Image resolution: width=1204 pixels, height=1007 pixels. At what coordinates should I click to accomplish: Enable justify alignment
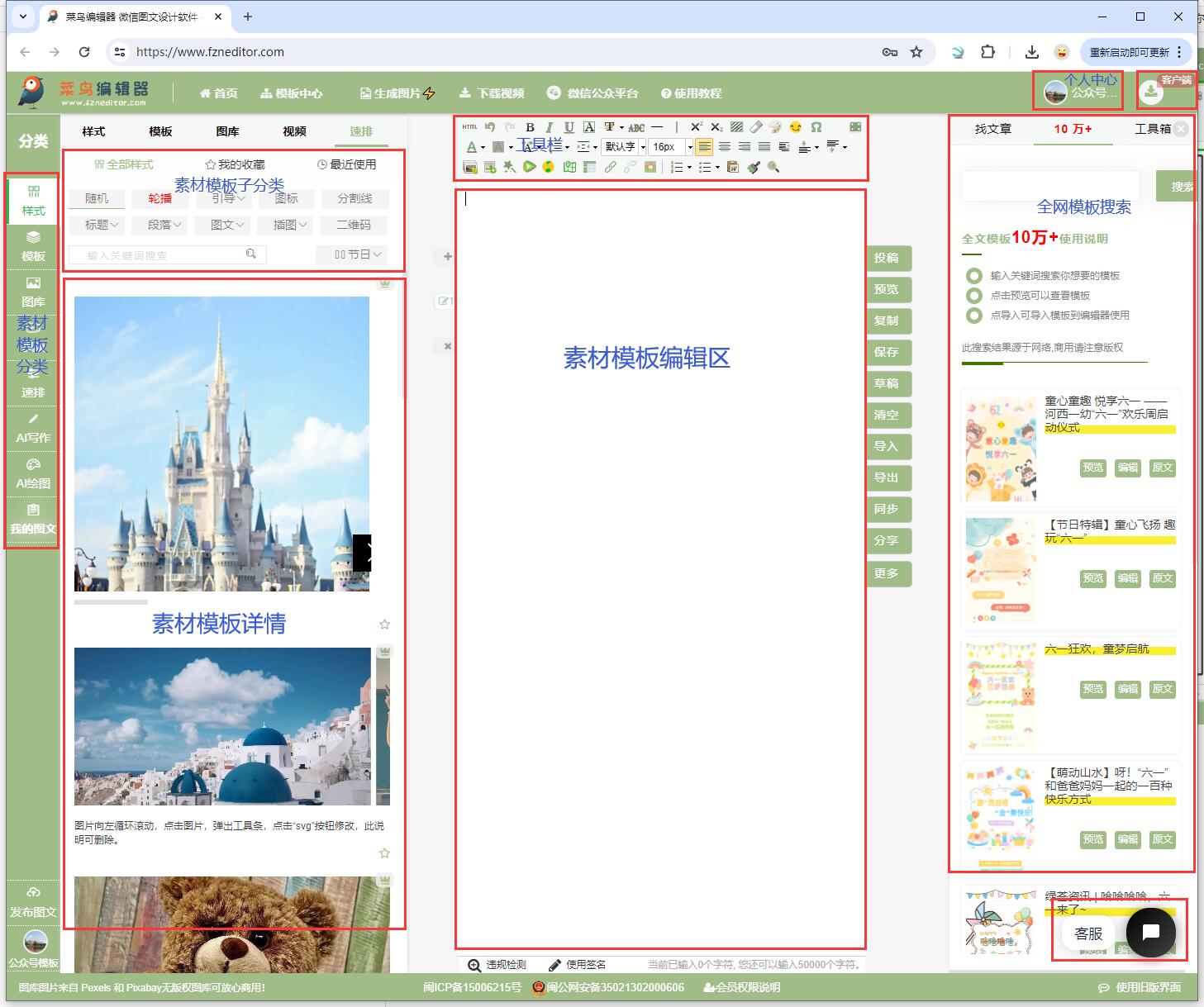pyautogui.click(x=764, y=147)
